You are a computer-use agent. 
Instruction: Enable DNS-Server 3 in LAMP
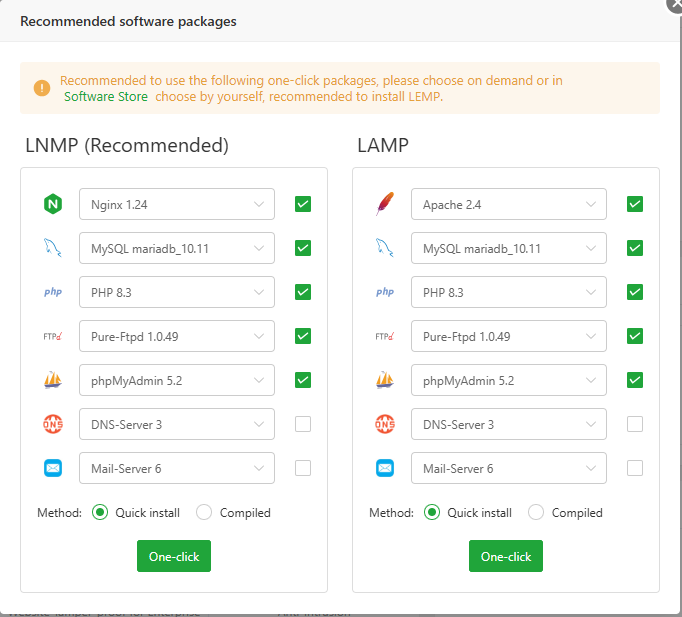click(635, 424)
